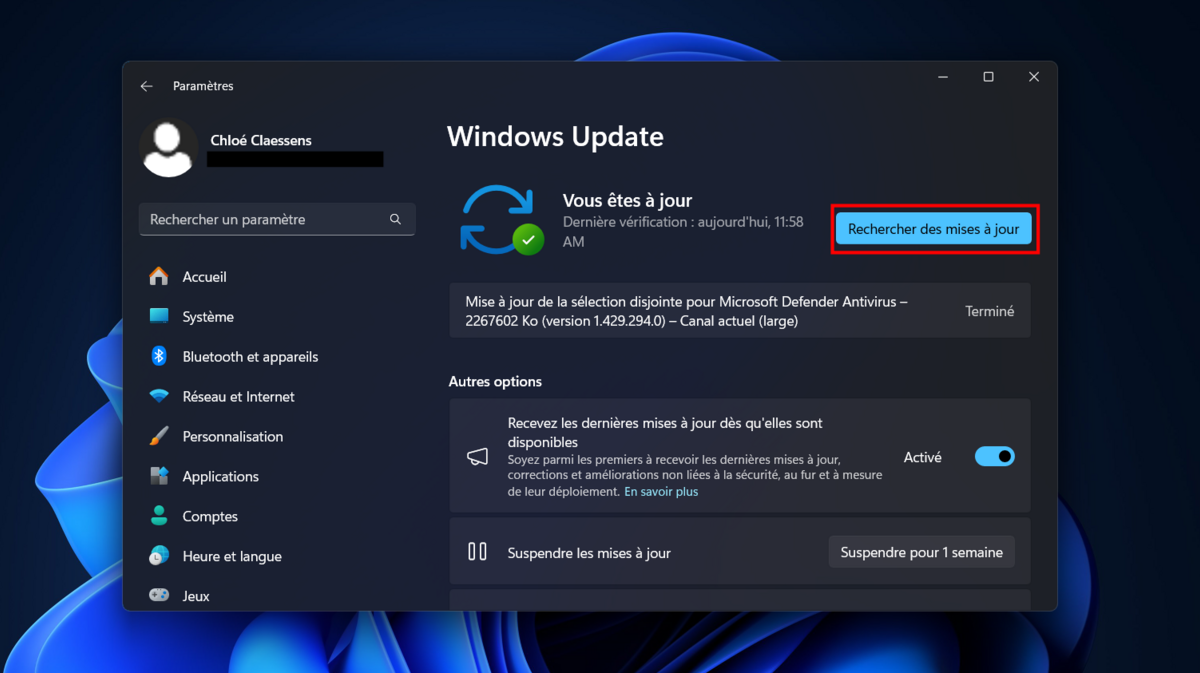Click the pause icon beside Suspendre les mises à jour
Viewport: 1200px width, 673px height.
point(477,552)
